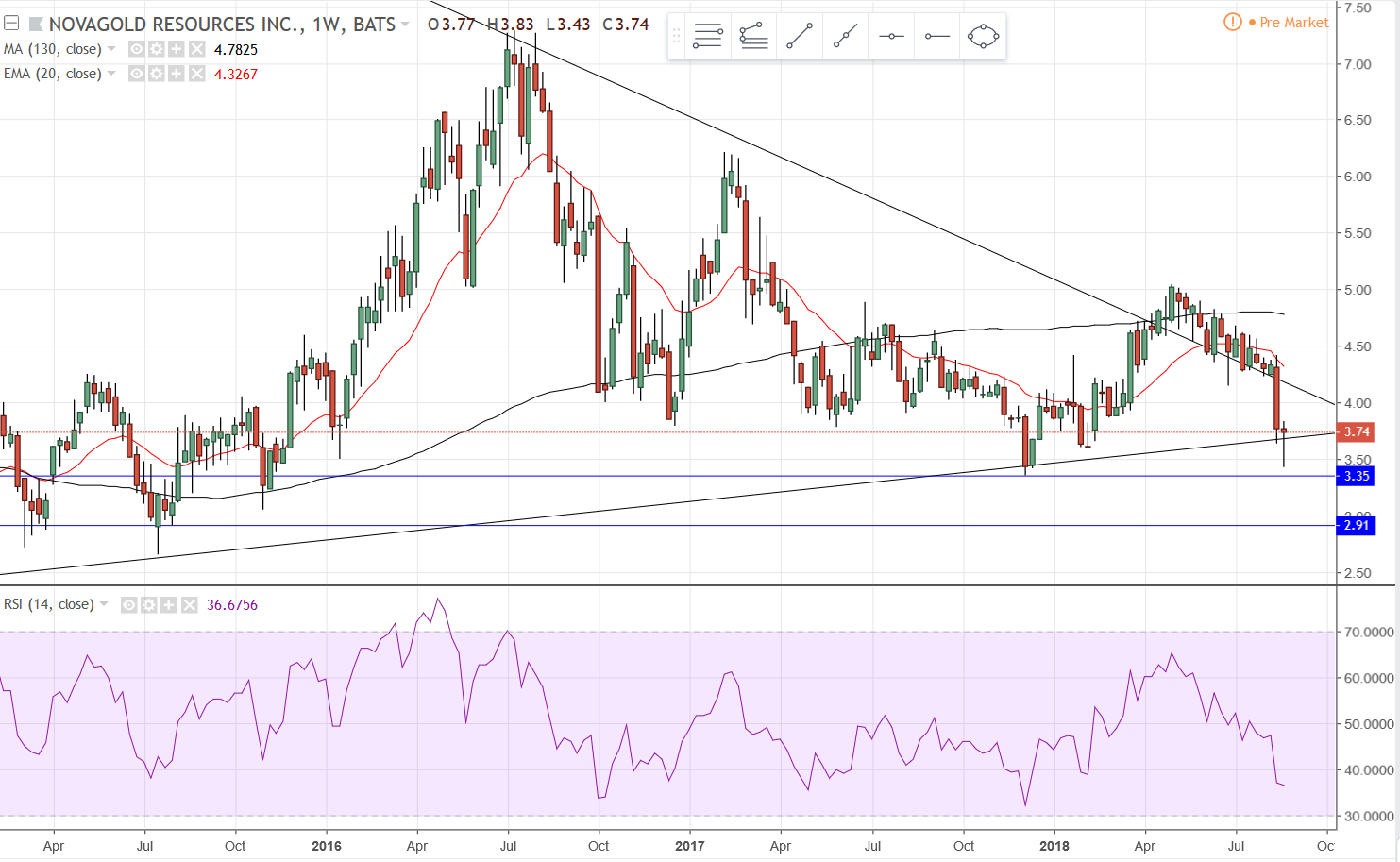
Task: Collapse the chart legend with minus box
Action: click(x=11, y=24)
